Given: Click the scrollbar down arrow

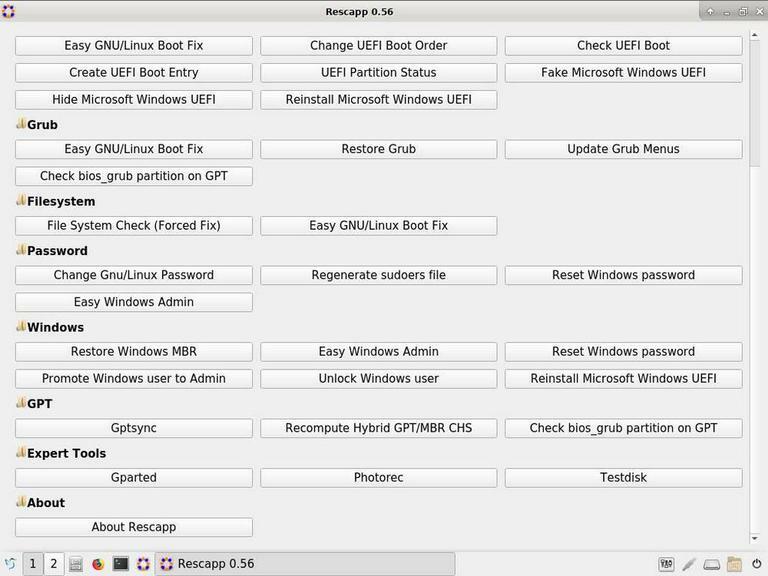Looking at the screenshot, I should 754,538.
